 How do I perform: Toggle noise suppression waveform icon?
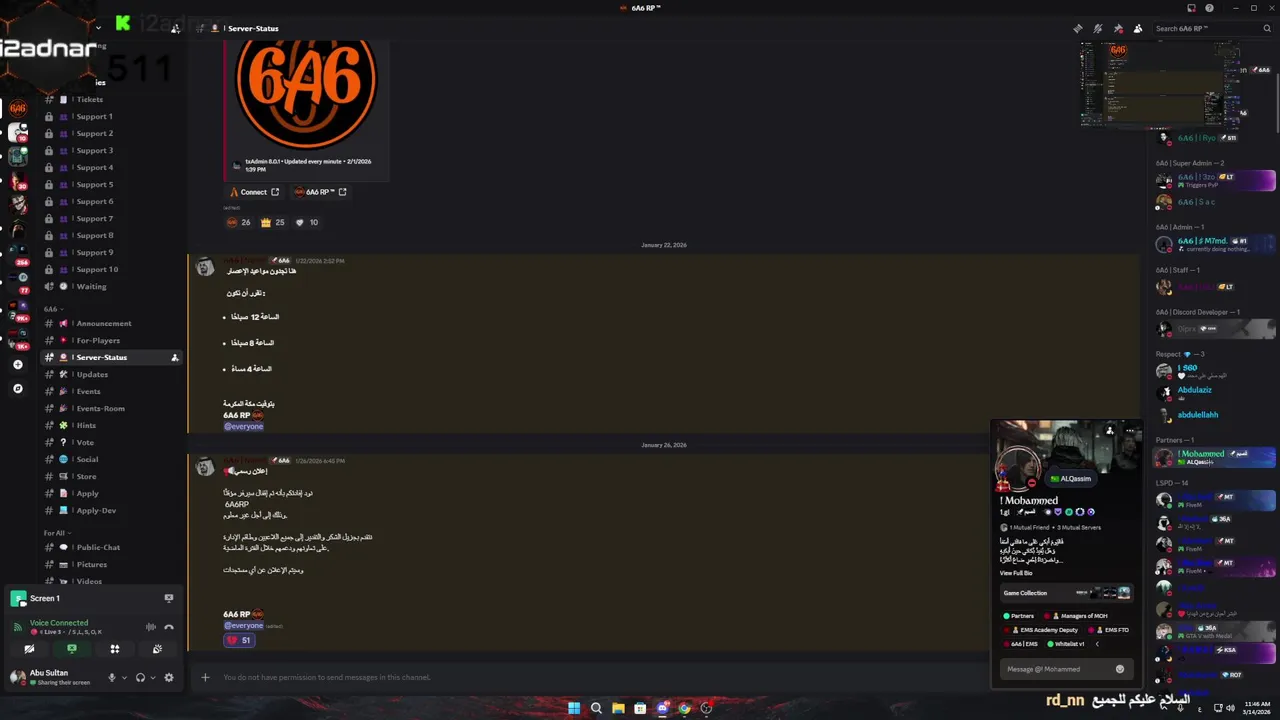coord(151,627)
